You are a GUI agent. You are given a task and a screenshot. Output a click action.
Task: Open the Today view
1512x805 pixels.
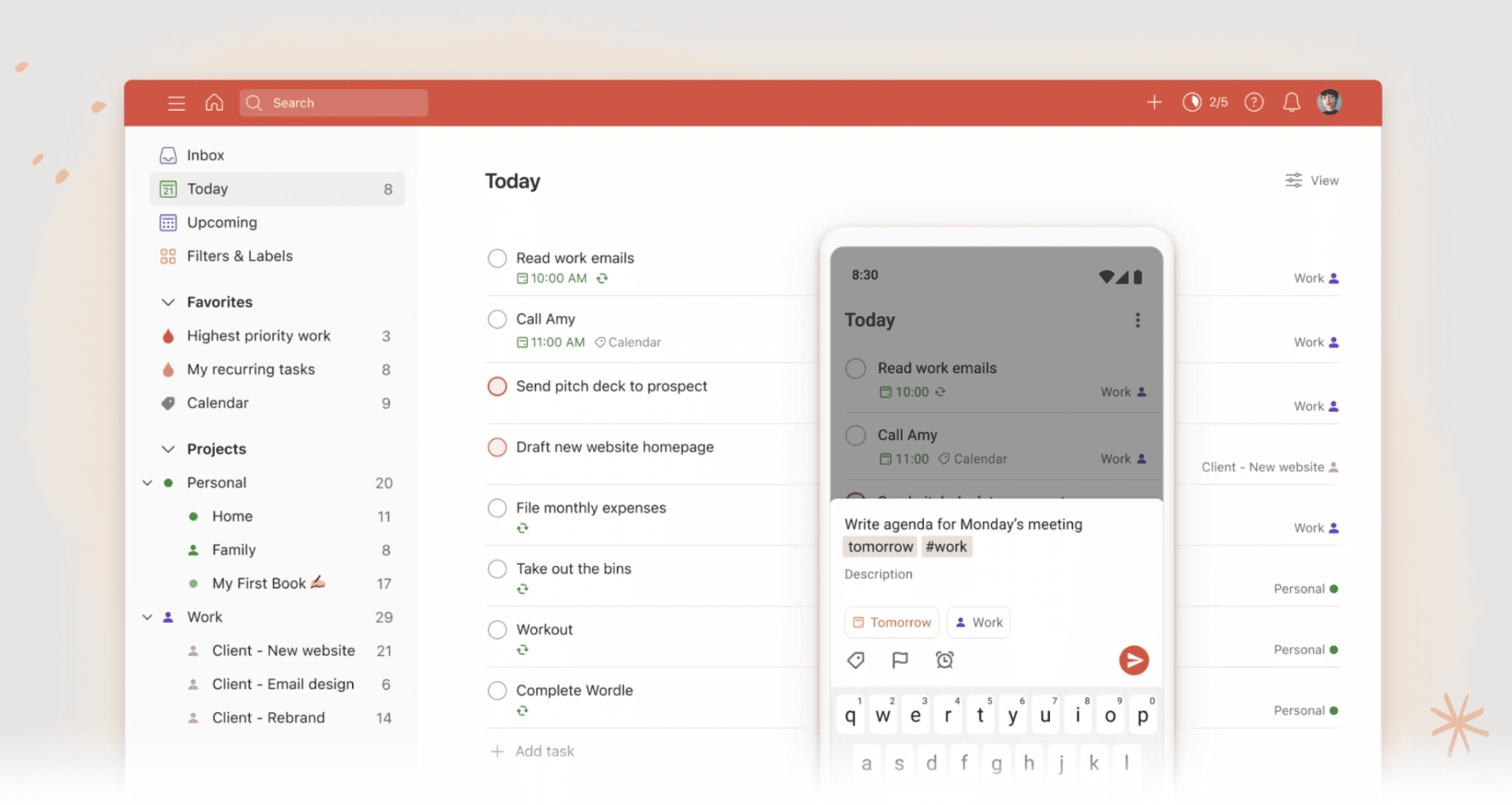[207, 188]
